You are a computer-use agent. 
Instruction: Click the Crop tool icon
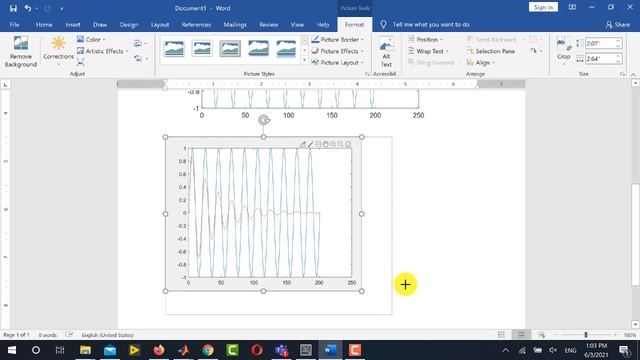point(563,43)
